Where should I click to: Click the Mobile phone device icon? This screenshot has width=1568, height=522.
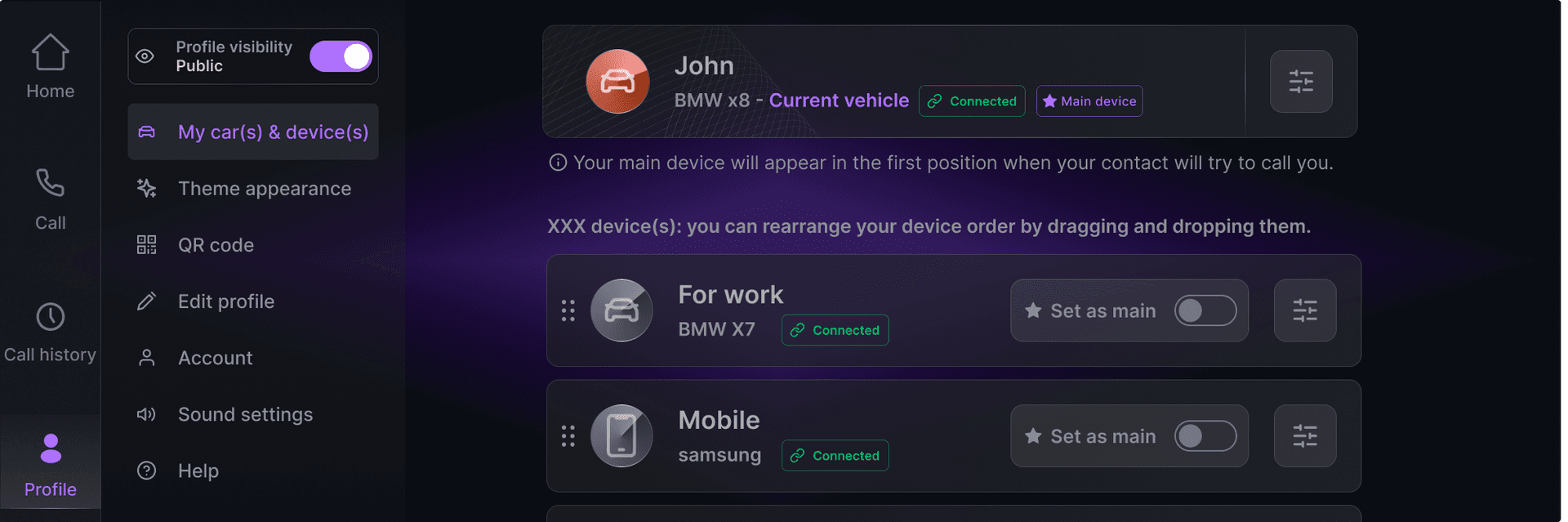(x=621, y=436)
